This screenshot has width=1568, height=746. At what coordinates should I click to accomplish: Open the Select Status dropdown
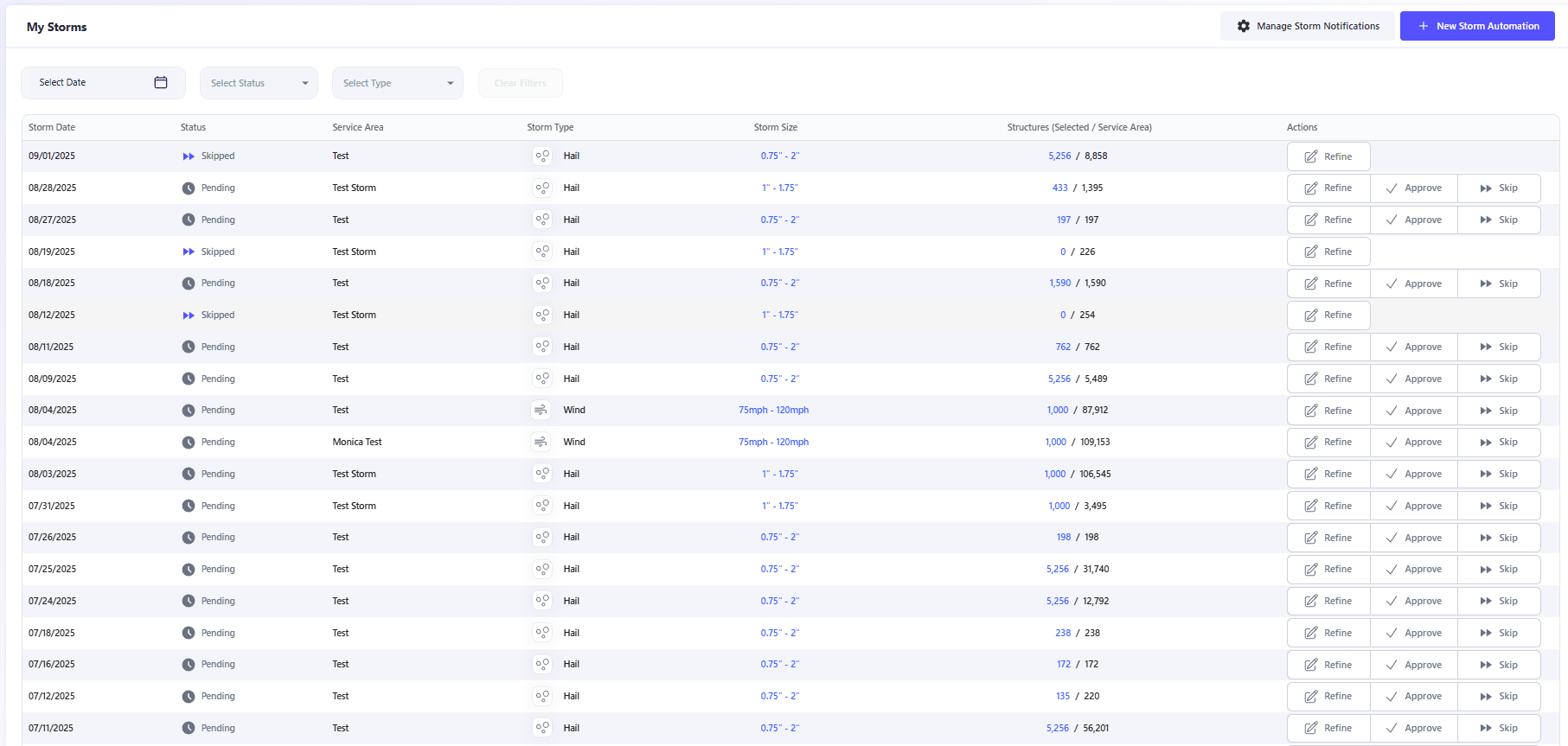click(x=259, y=83)
